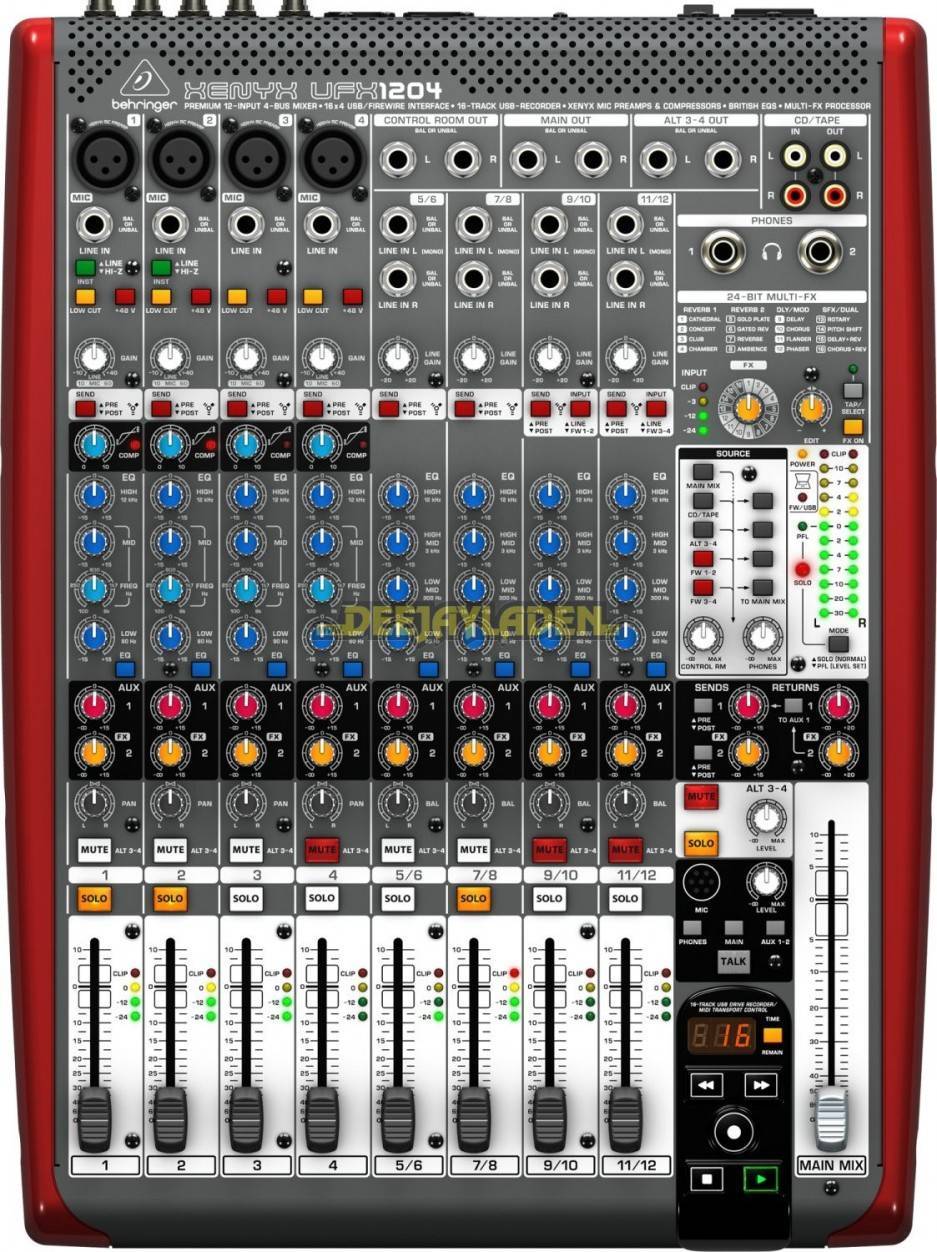
Task: Enable LOW CUT on channel 1
Action: tap(85, 297)
